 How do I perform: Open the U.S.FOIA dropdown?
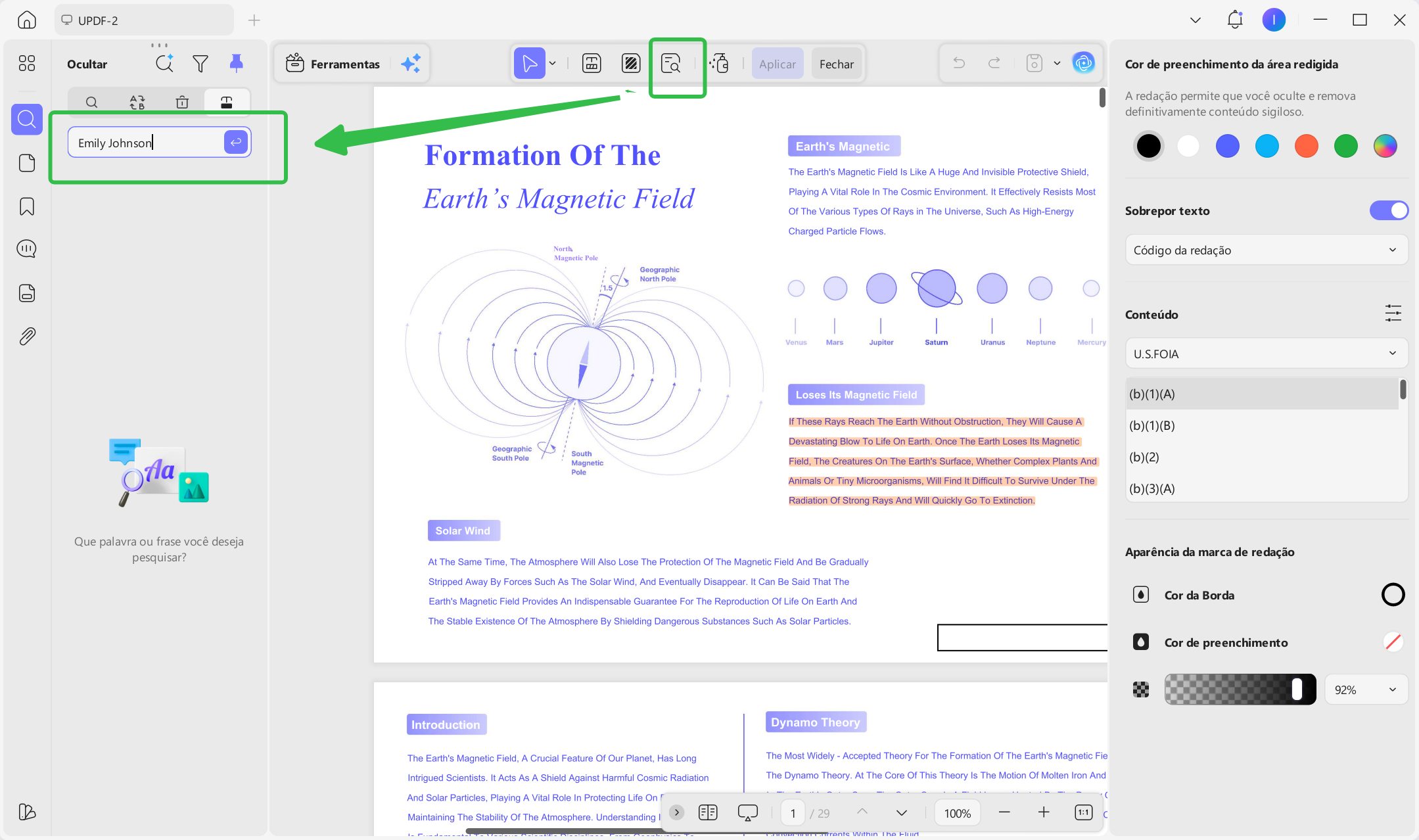pos(1267,354)
